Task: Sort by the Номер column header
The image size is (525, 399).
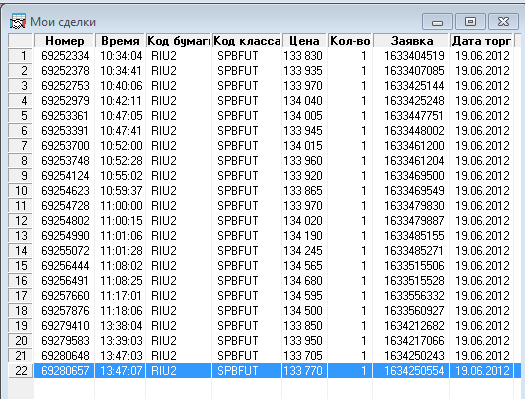Action: click(65, 41)
